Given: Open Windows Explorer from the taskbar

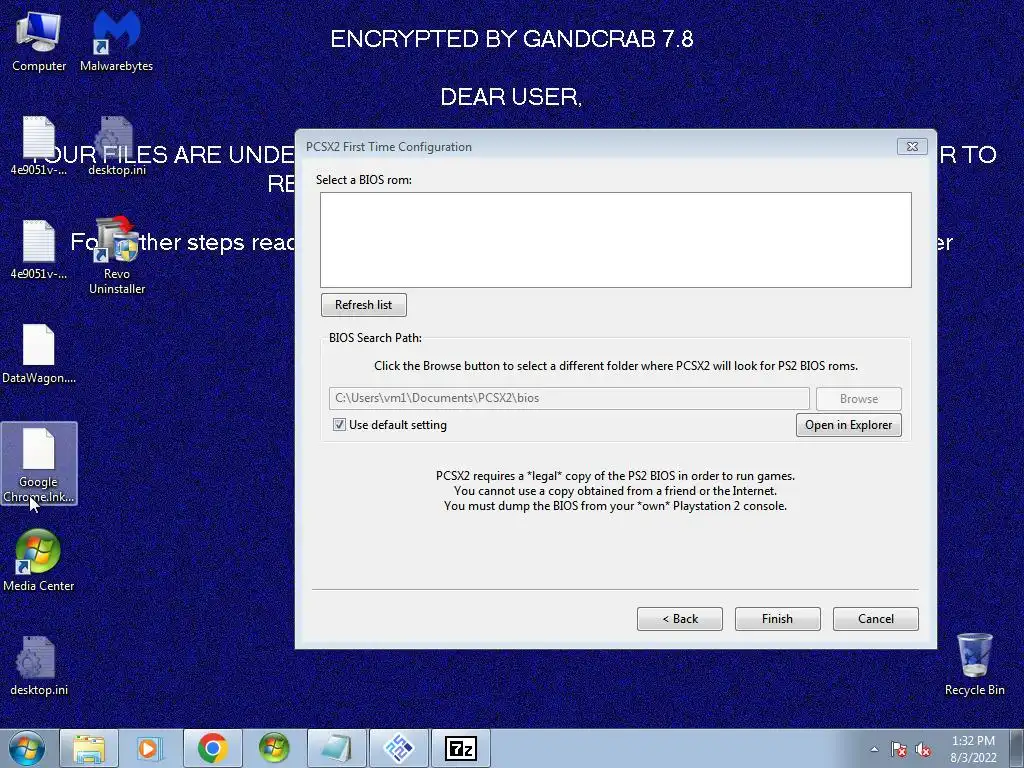Looking at the screenshot, I should tap(89, 748).
